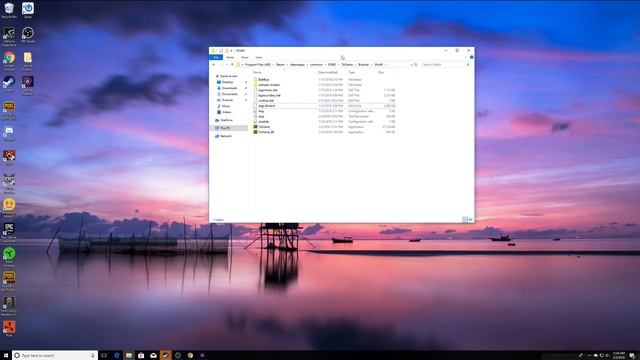Image resolution: width=640 pixels, height=360 pixels.
Task: Open Task View on the taskbar
Action: click(104, 356)
